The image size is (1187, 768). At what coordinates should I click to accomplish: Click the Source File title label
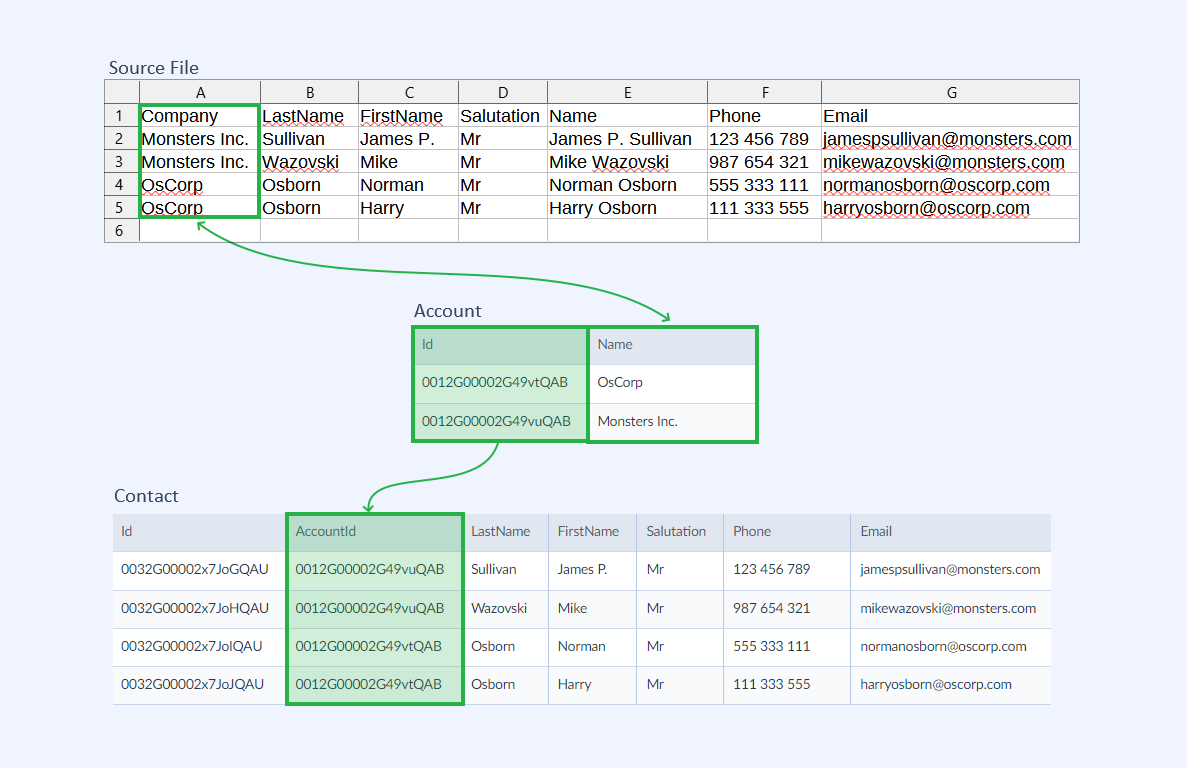pyautogui.click(x=154, y=67)
